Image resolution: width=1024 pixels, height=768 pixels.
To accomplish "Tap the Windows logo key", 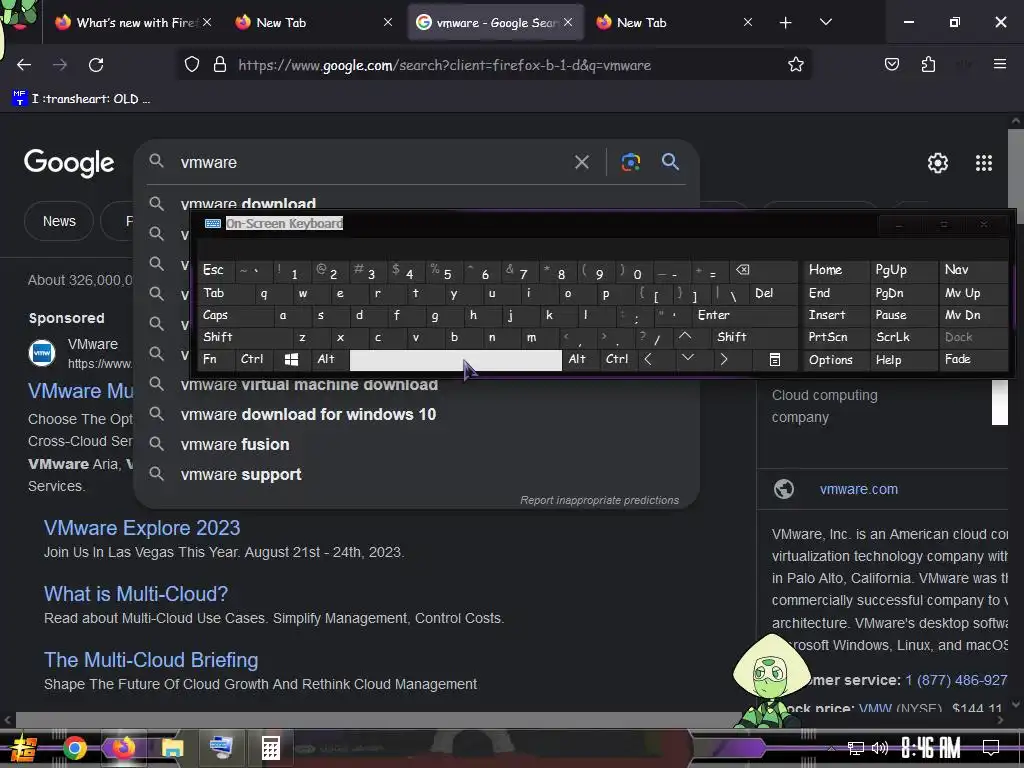I will 291,359.
